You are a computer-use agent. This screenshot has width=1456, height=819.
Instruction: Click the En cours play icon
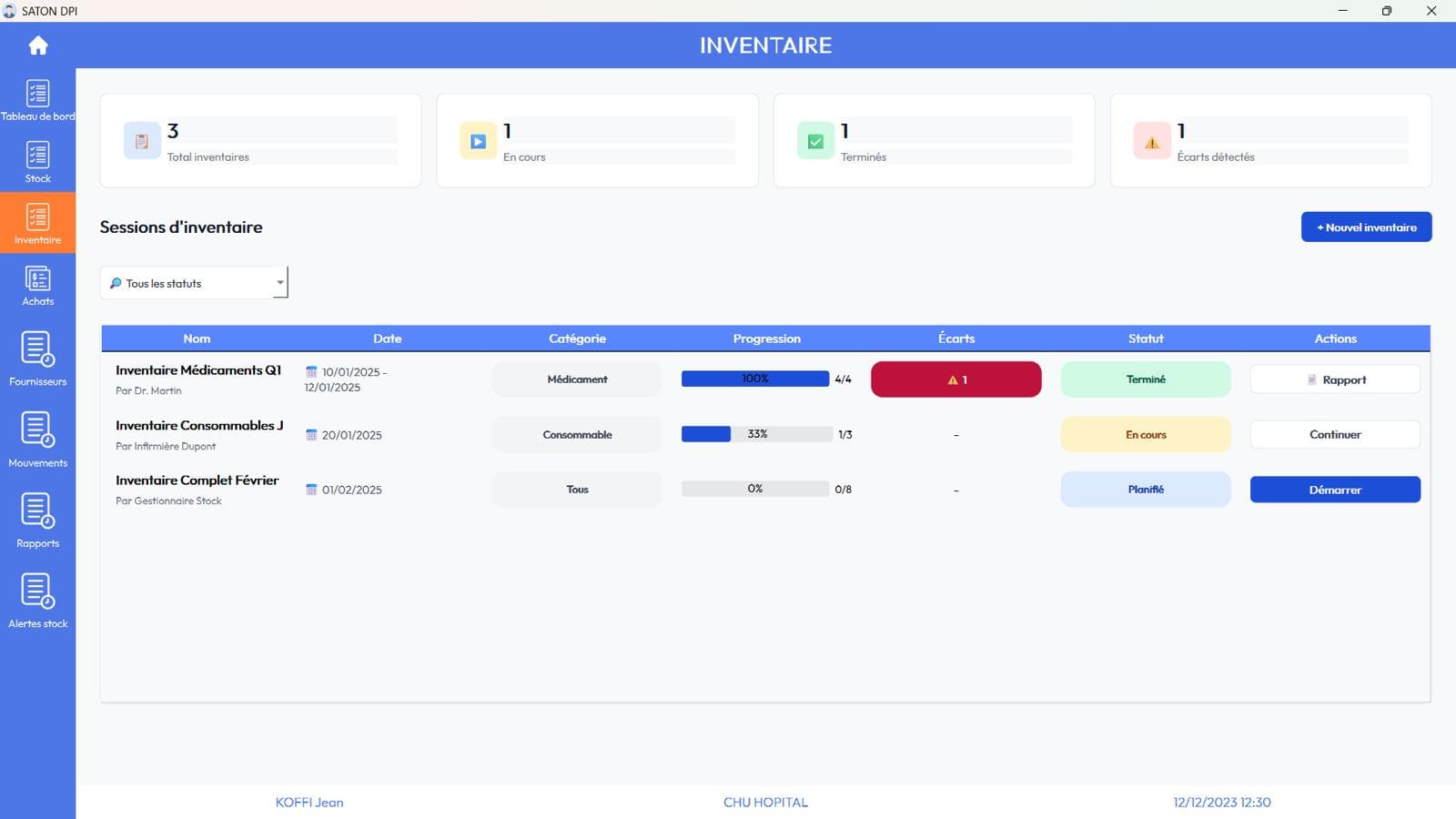[479, 141]
